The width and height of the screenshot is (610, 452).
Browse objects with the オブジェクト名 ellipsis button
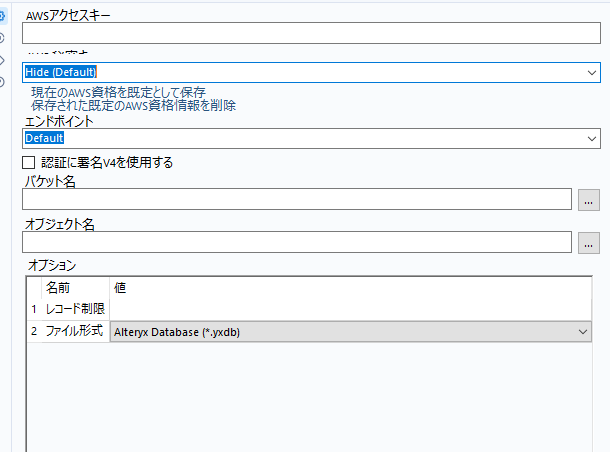(589, 243)
